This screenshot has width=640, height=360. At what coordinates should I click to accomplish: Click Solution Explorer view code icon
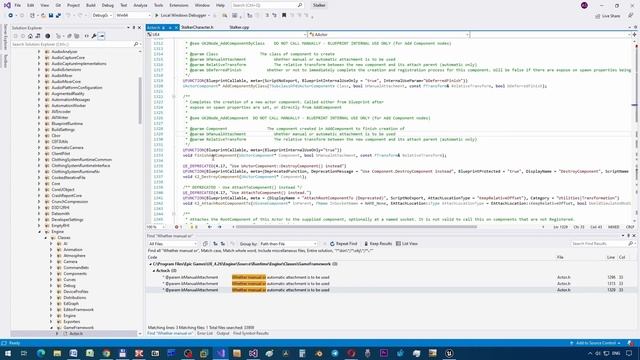[x=87, y=36]
